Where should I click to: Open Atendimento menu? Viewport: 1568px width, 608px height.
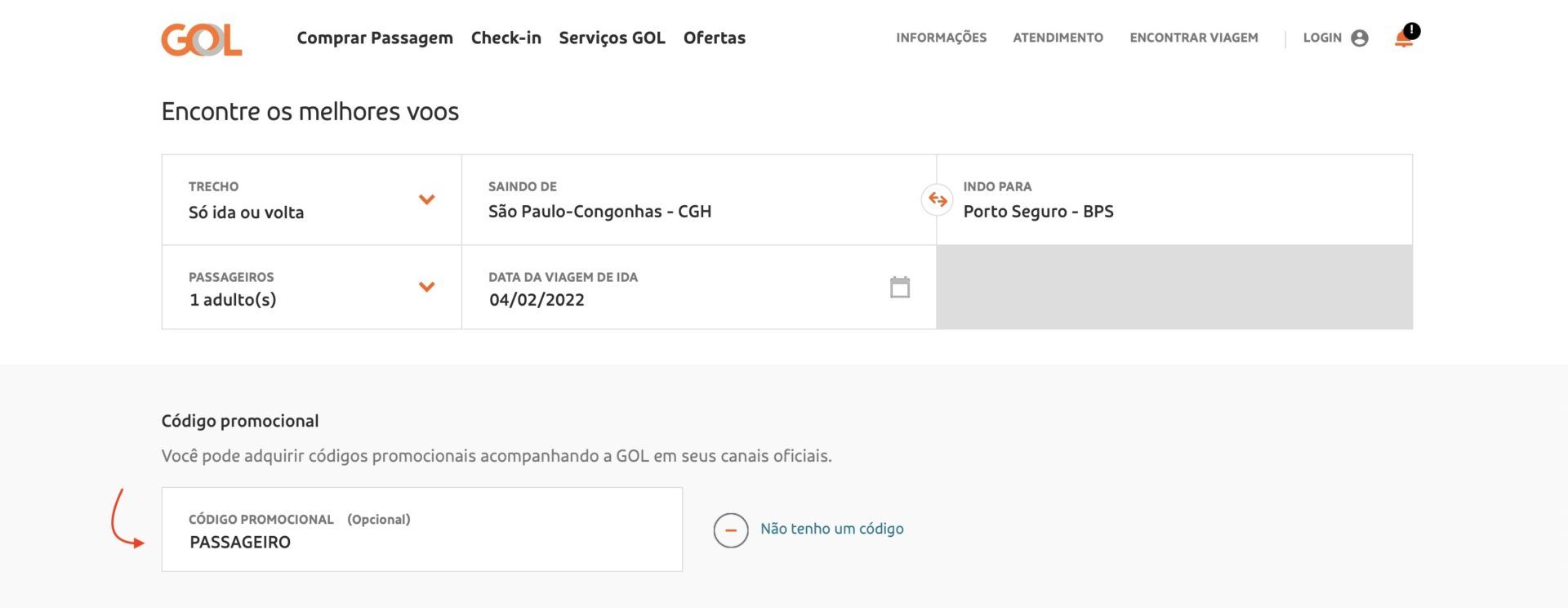click(1058, 38)
